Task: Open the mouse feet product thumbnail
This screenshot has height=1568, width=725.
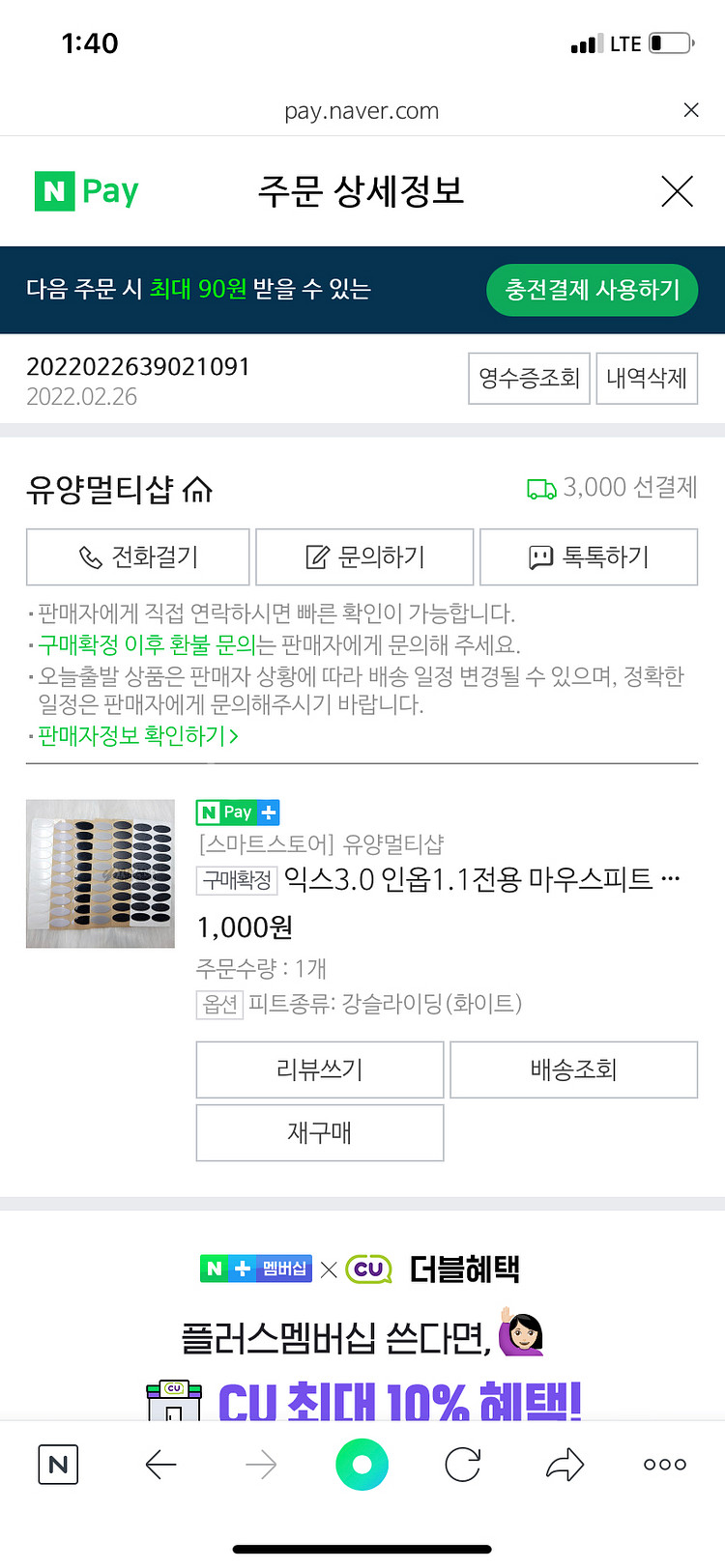Action: [x=101, y=873]
